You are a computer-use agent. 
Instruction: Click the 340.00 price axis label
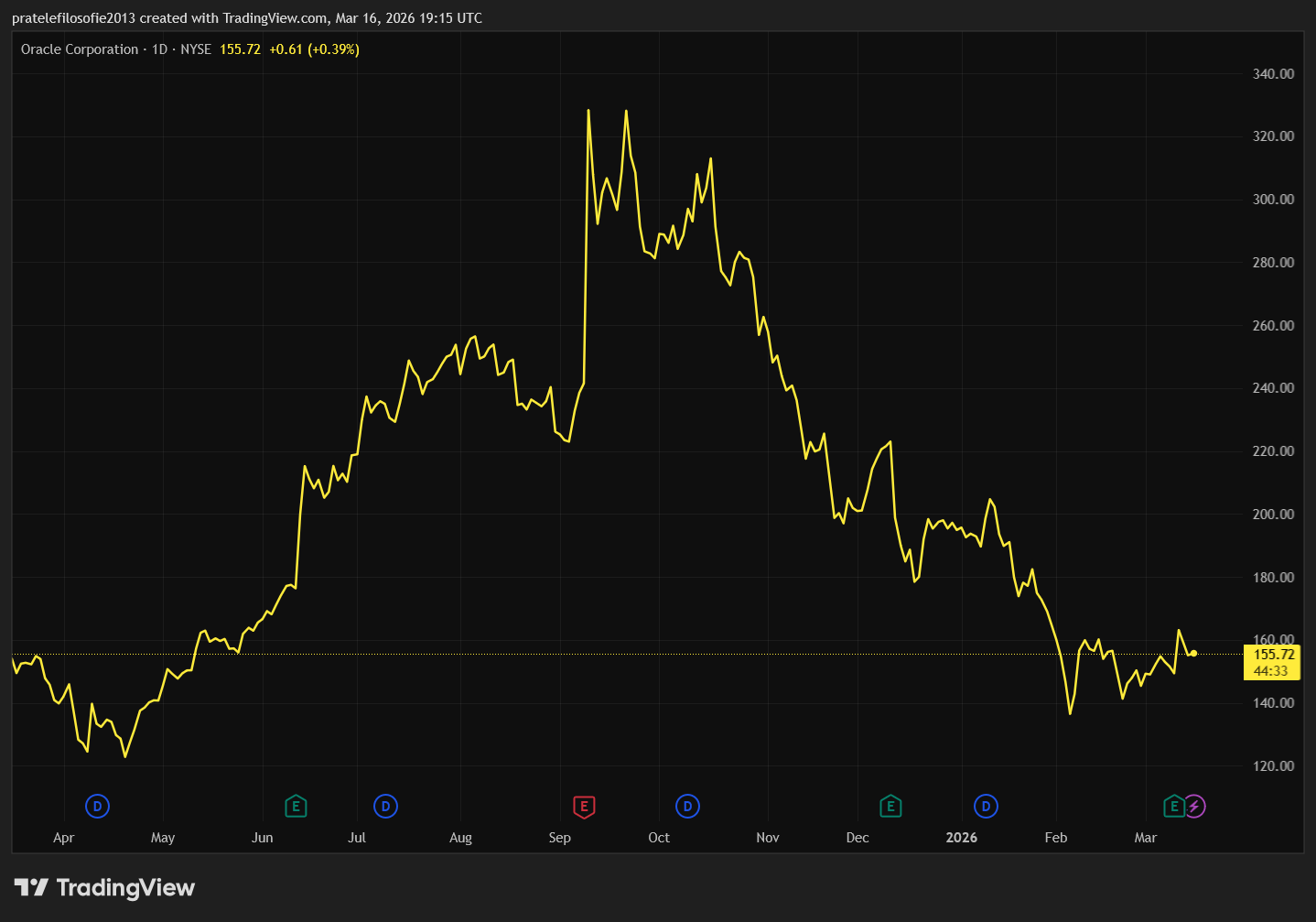click(x=1274, y=74)
